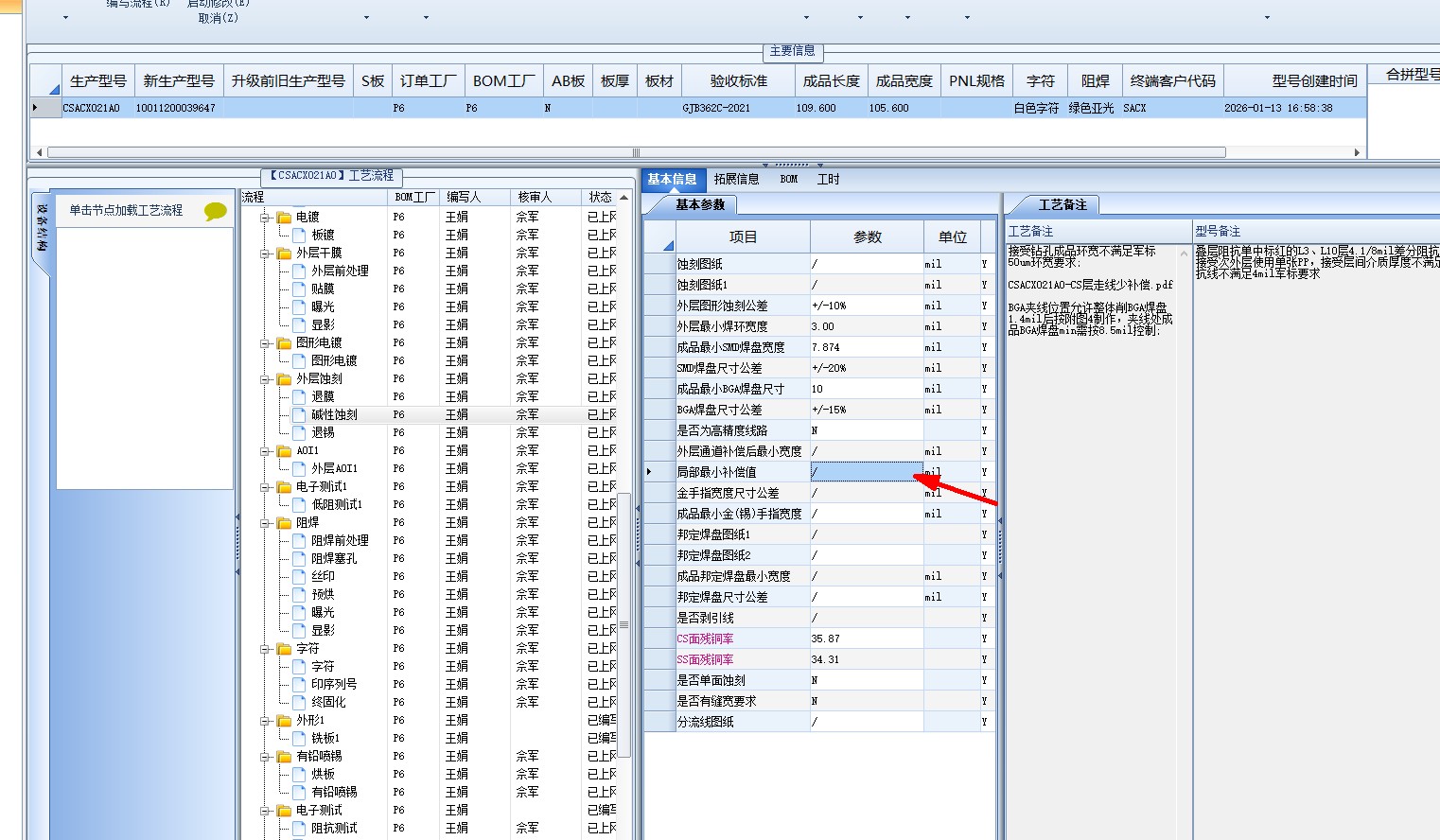Viewport: 1440px width, 840px height.
Task: Click the 外层最小焊环宽度 value 3.00
Action: point(867,326)
